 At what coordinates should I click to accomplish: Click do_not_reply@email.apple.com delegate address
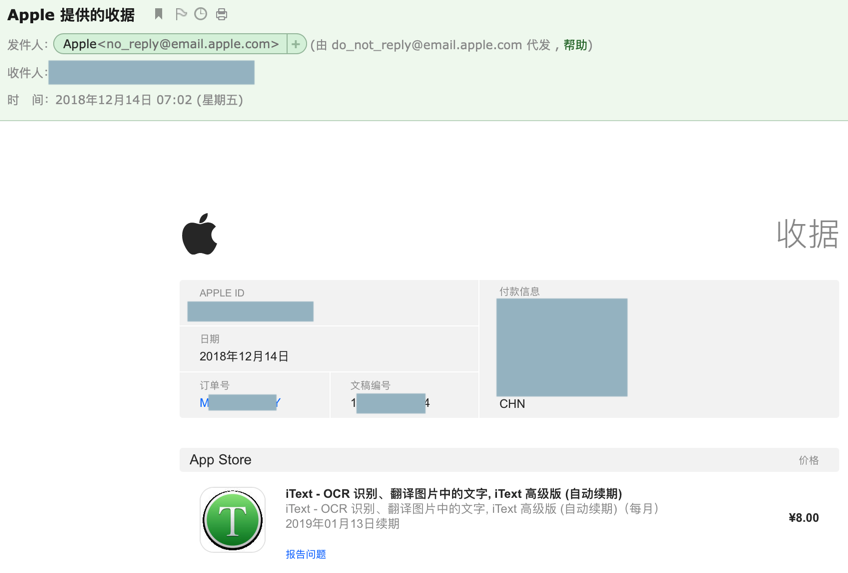427,45
